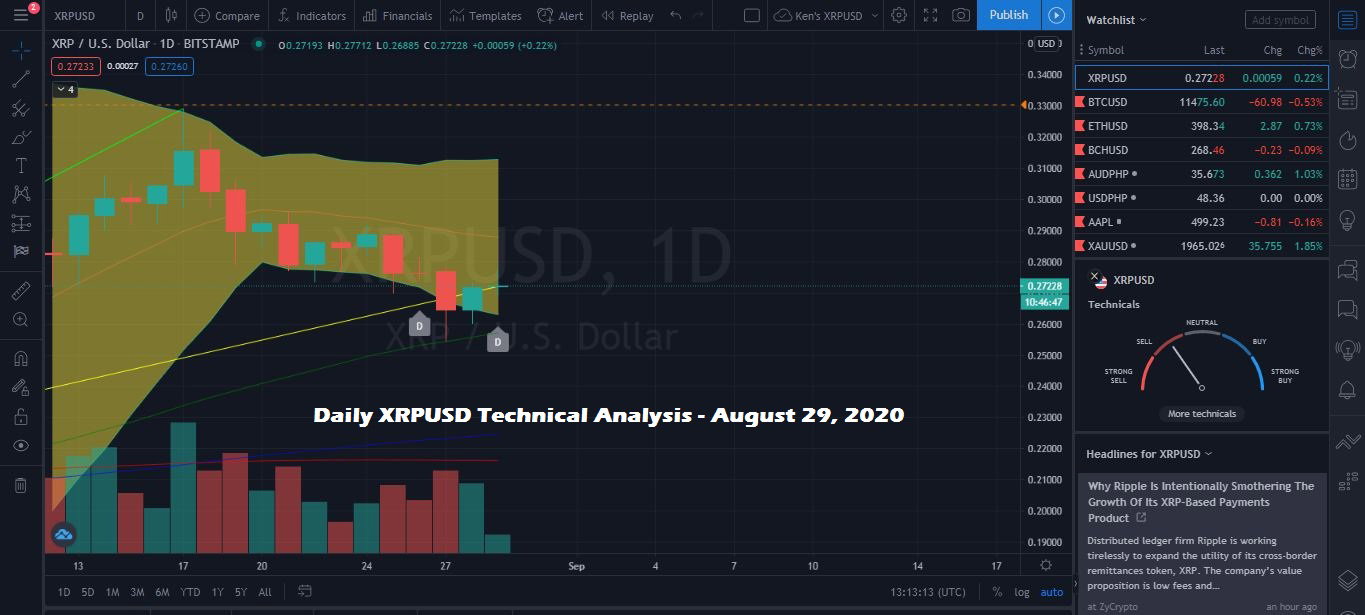Select the 5D time range
Viewport: 1365px width, 615px height.
(88, 592)
